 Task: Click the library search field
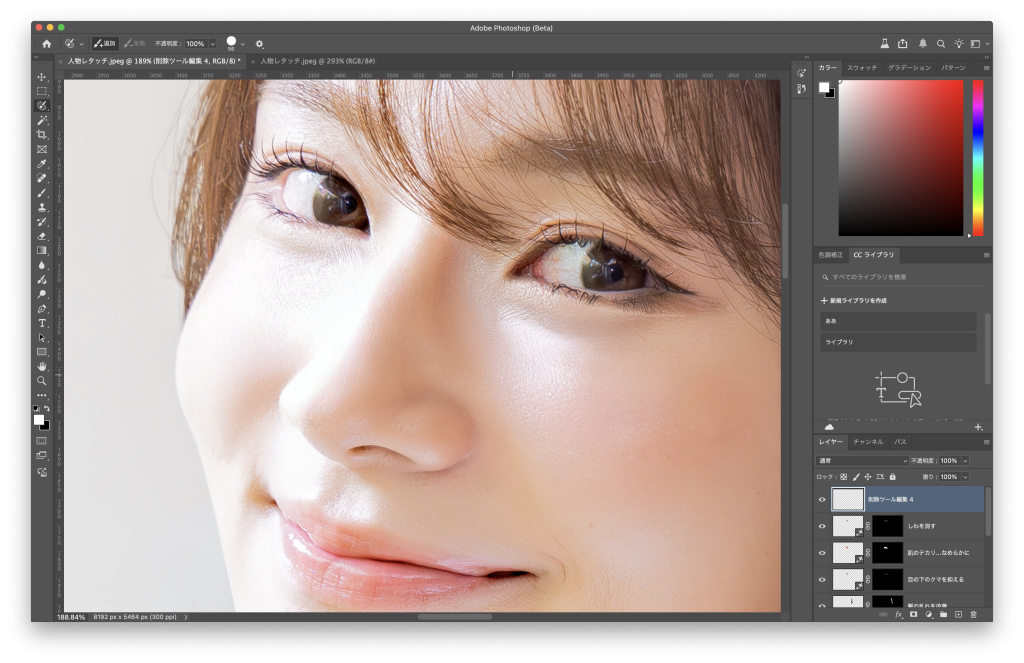click(900, 277)
